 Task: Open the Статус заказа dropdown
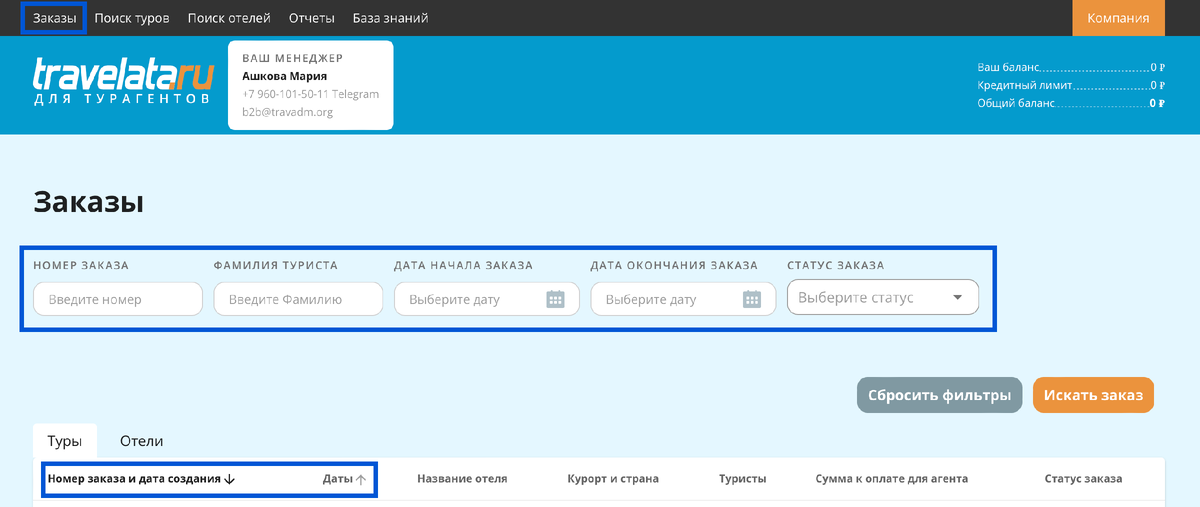click(x=883, y=297)
